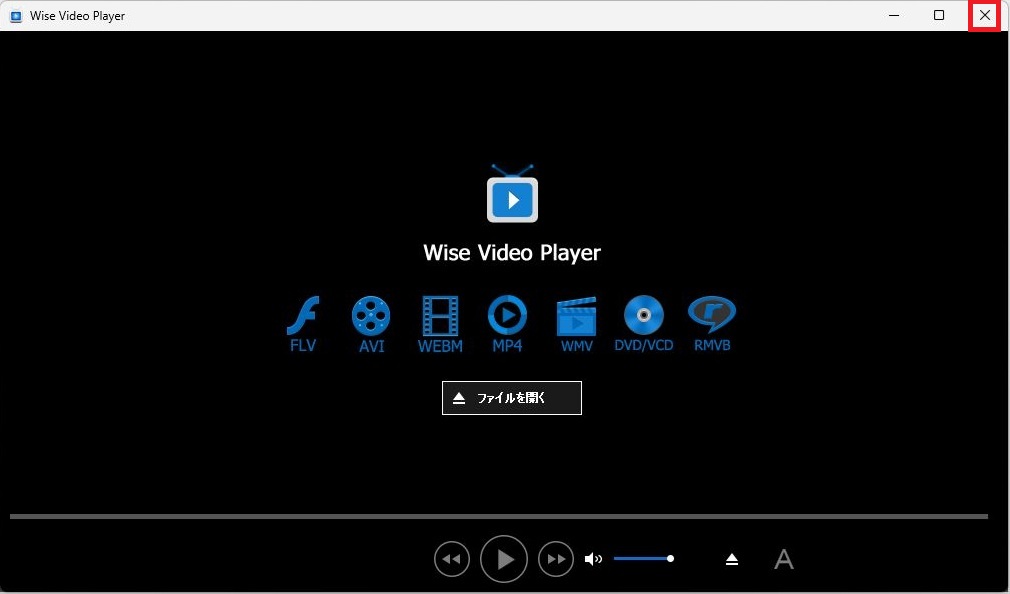Close the Wise Video Player window

(985, 15)
